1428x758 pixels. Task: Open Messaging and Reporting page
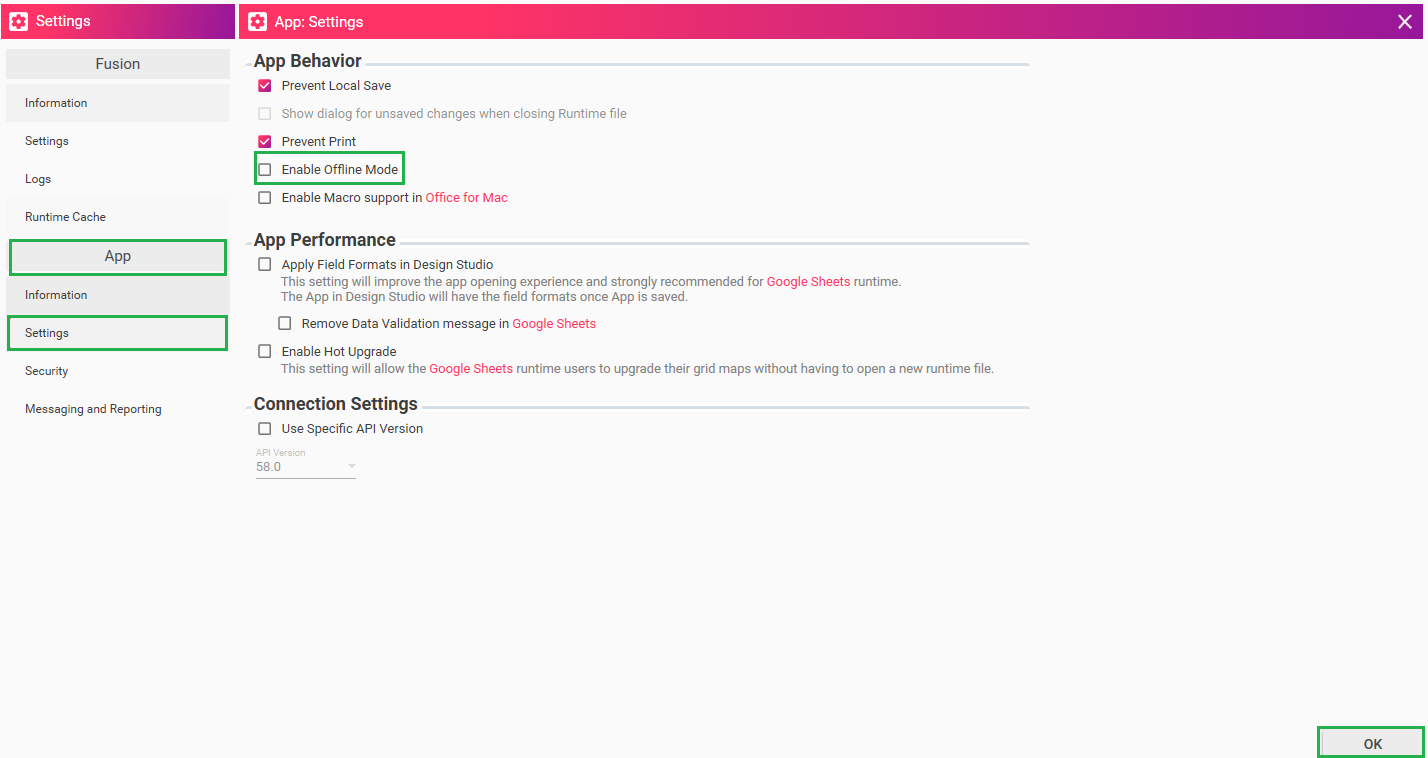(x=93, y=409)
